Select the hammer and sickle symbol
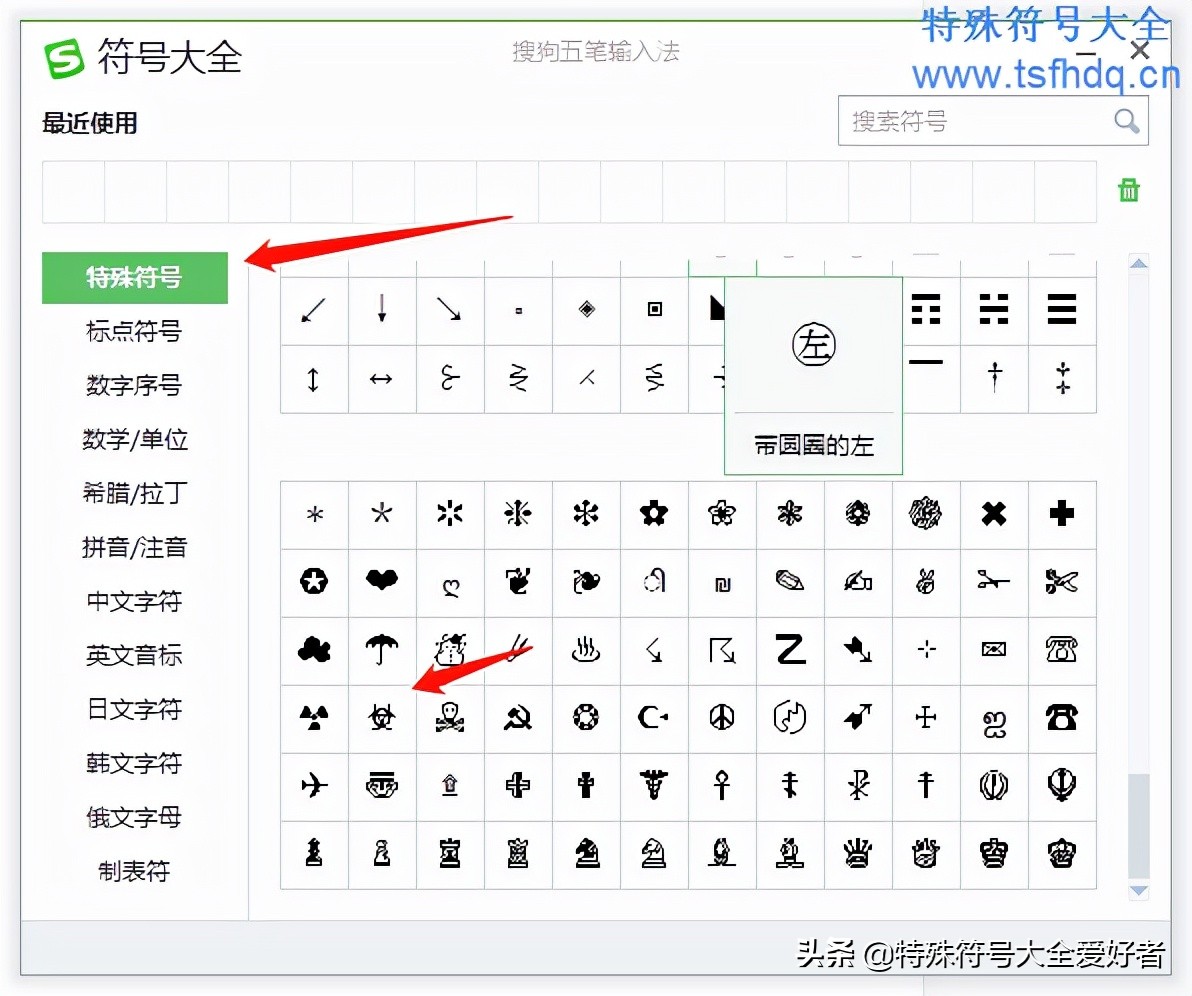The width and height of the screenshot is (1192, 996). pos(518,718)
